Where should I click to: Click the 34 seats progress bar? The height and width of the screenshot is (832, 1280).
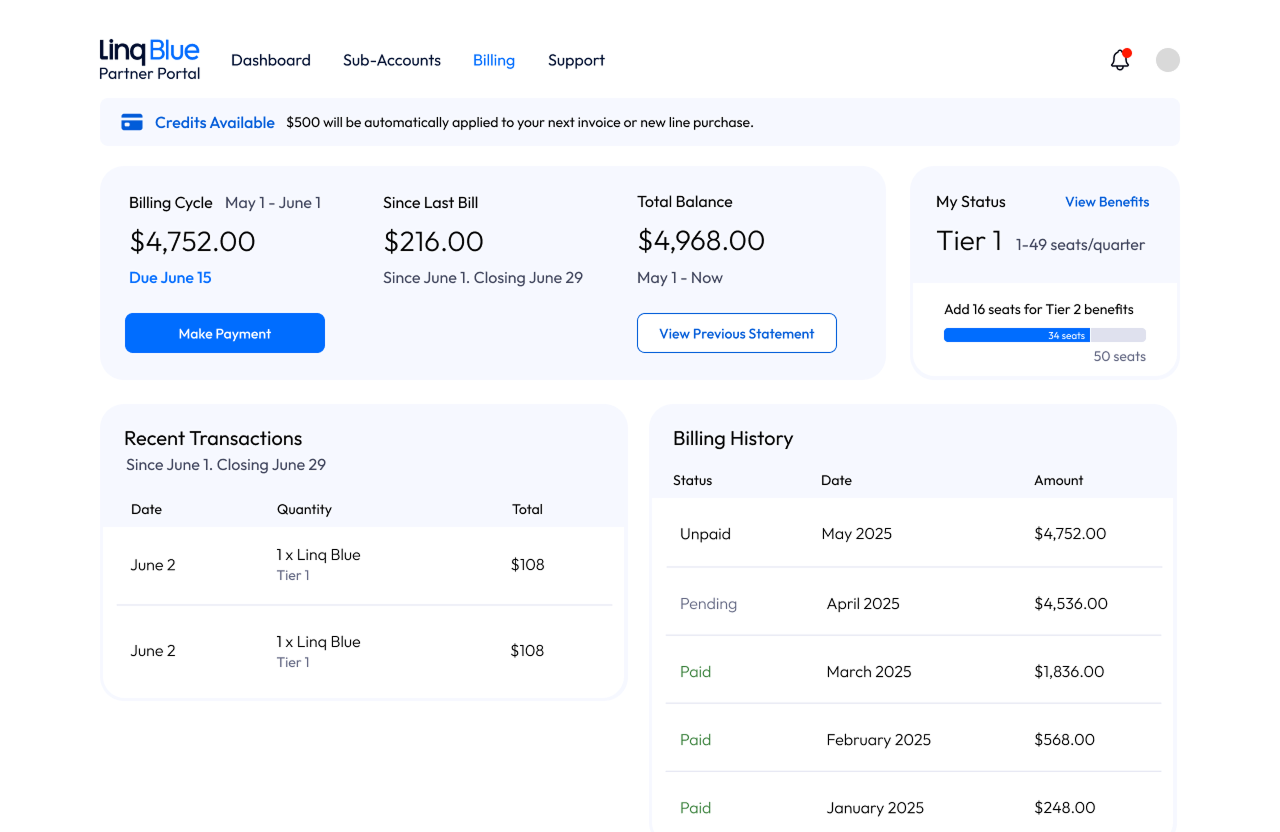click(x=1045, y=335)
